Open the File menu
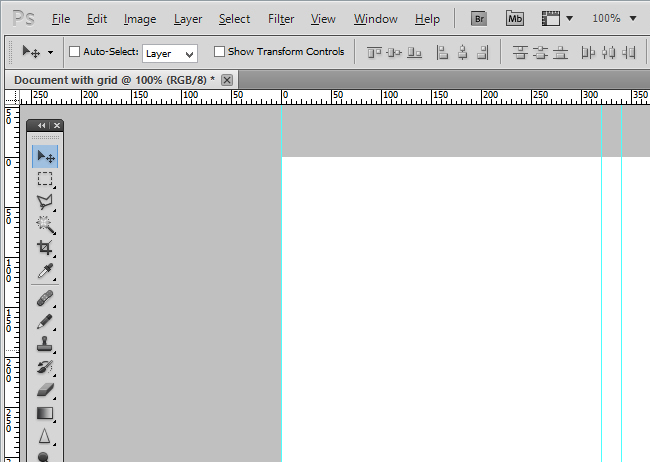 click(x=61, y=19)
